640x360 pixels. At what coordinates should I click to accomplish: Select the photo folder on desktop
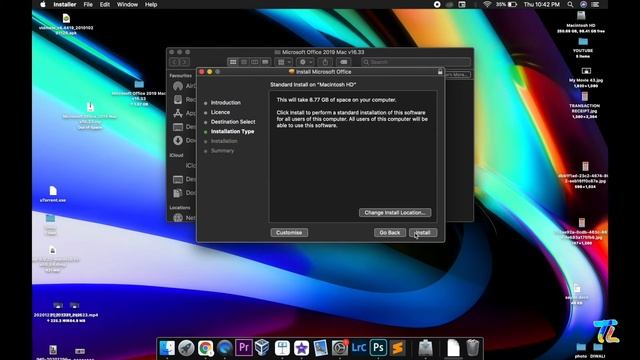pyautogui.click(x=581, y=351)
